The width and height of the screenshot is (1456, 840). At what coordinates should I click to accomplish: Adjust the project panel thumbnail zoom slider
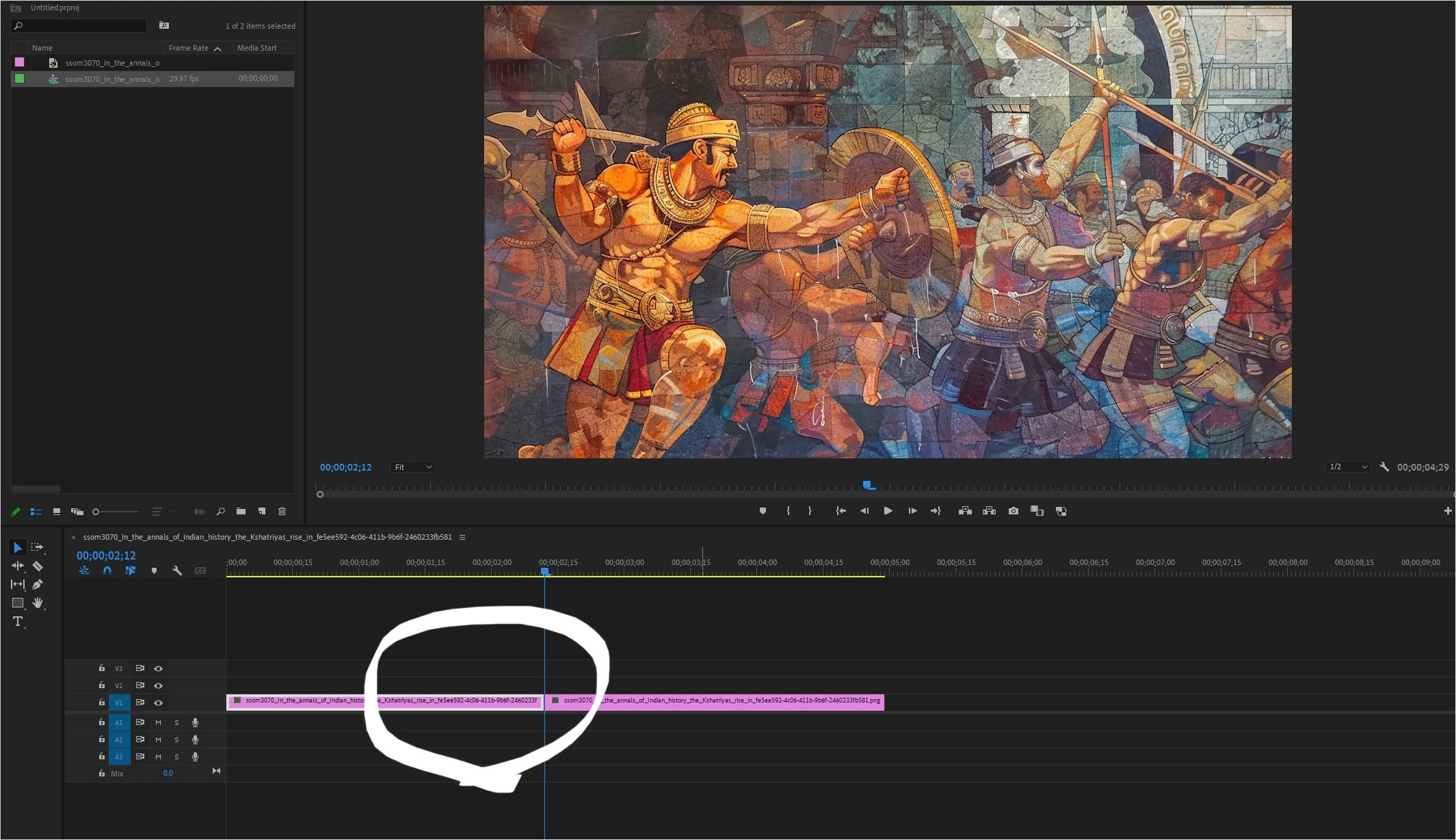coord(96,512)
